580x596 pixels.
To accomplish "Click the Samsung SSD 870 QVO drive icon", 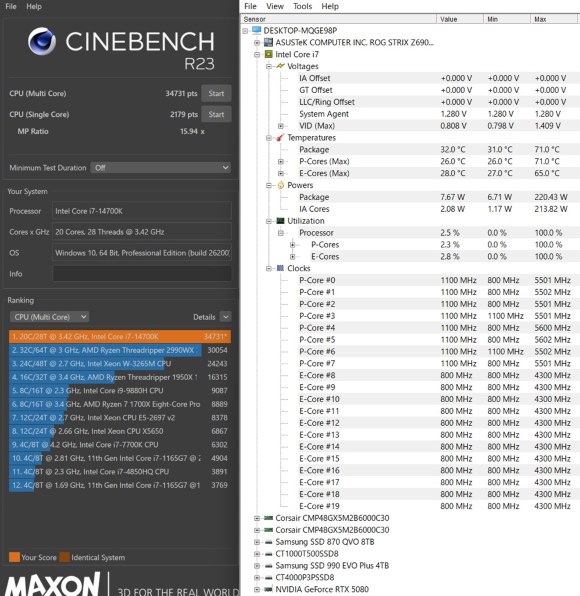I will (x=268, y=542).
